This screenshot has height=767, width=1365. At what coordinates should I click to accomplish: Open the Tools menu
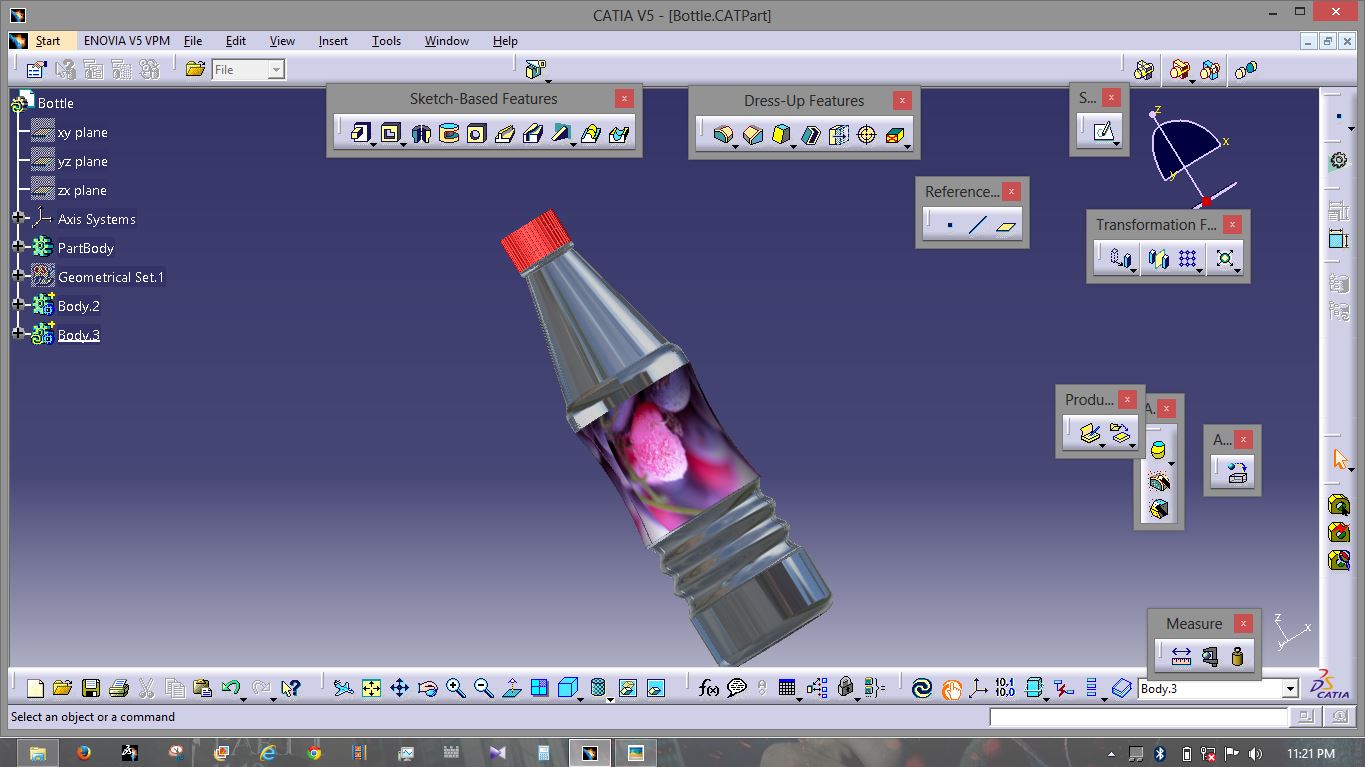click(x=386, y=41)
